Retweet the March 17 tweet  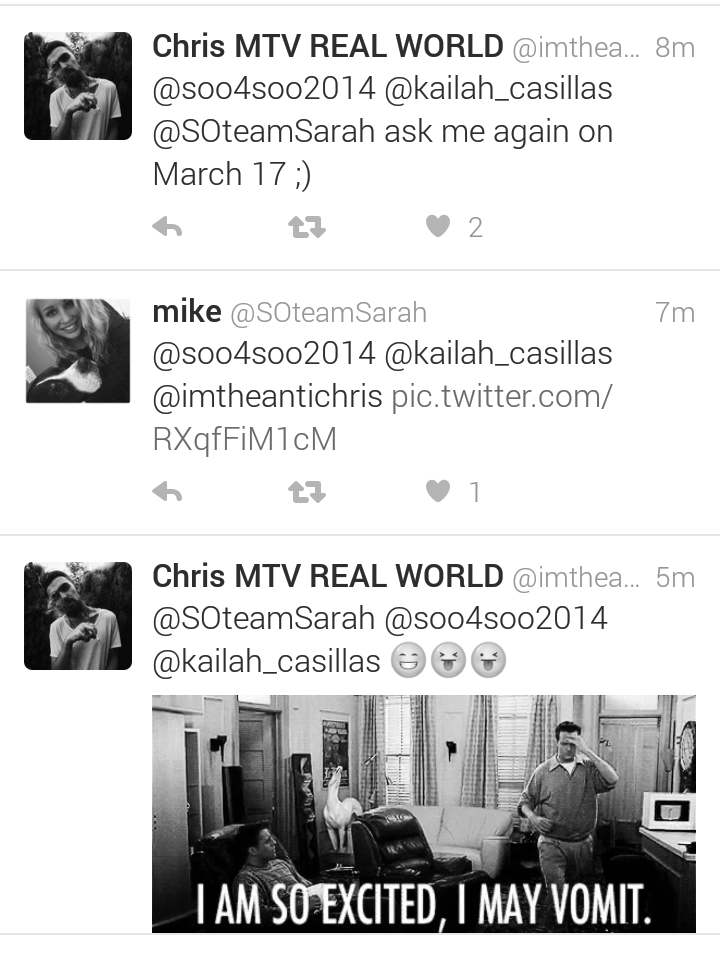coord(307,227)
